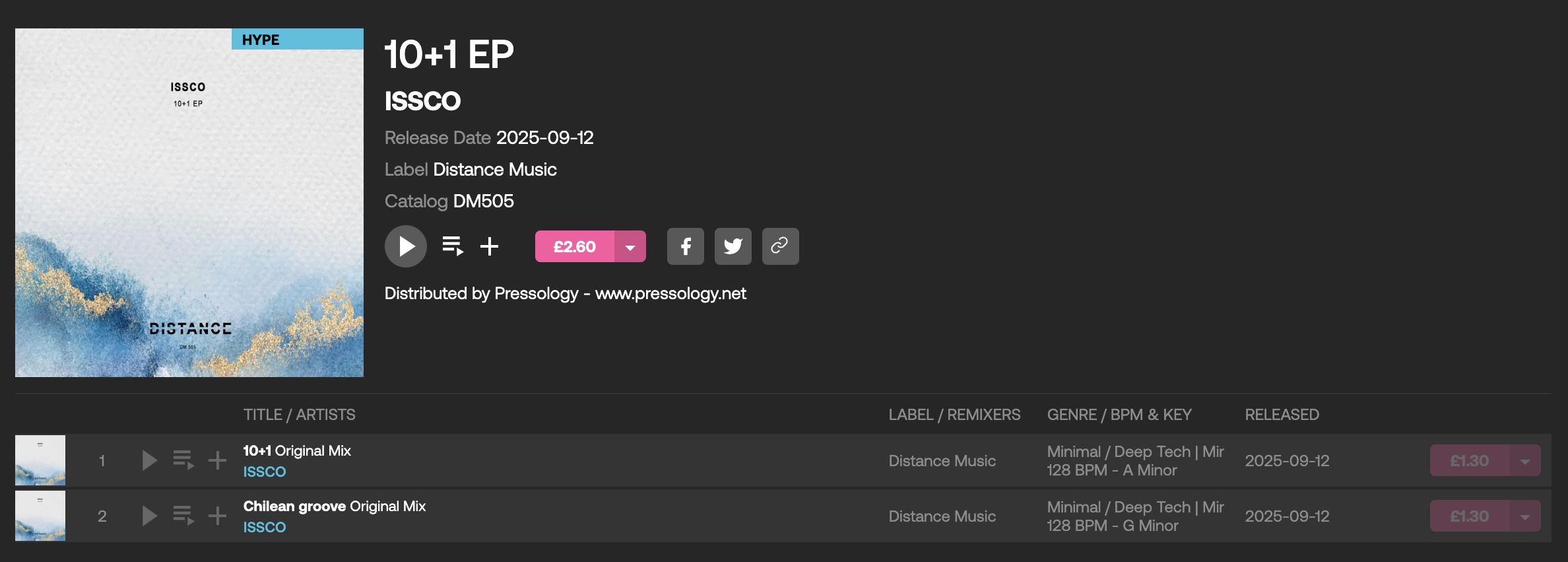1568x562 pixels.
Task: Buy the EP for £2.60
Action: [x=574, y=246]
